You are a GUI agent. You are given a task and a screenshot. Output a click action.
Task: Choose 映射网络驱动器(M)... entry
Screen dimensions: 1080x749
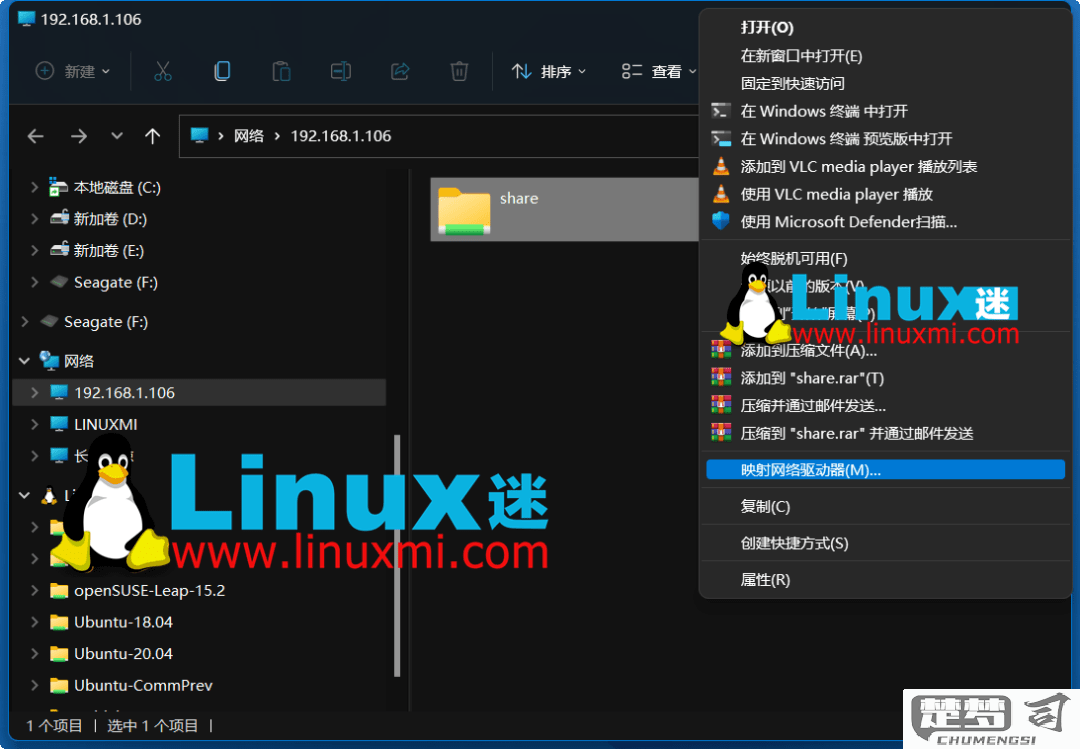(884, 470)
